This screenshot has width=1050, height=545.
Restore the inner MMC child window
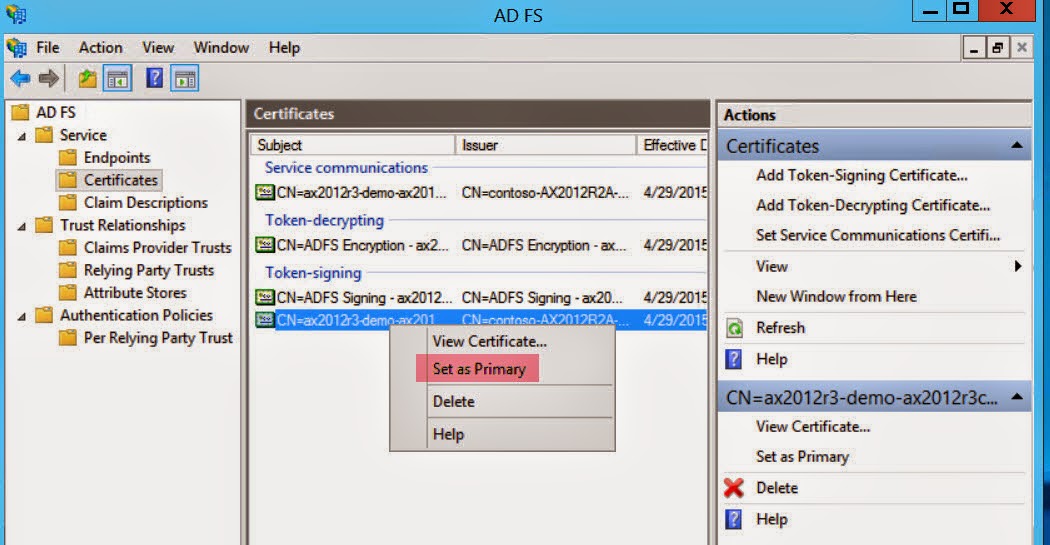(998, 48)
